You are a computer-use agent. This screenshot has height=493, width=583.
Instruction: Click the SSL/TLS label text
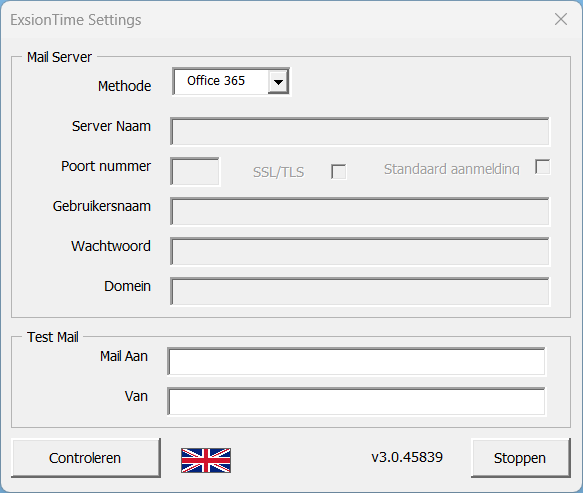tap(278, 172)
